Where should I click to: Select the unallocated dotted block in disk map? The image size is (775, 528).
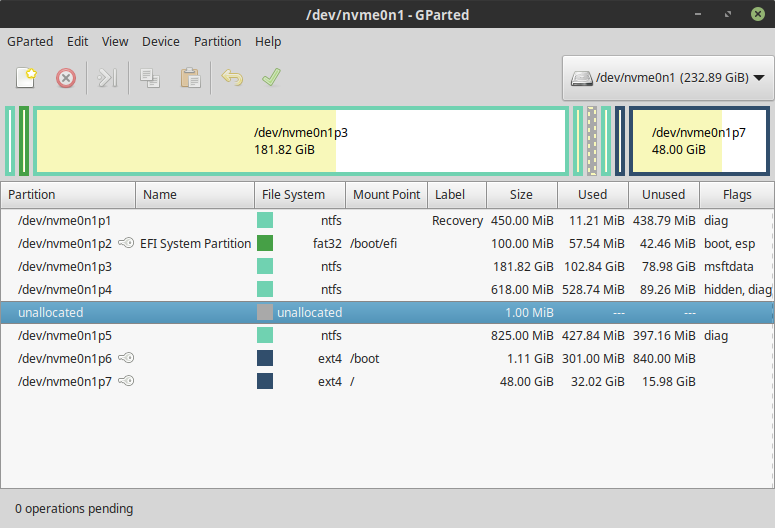pos(592,141)
